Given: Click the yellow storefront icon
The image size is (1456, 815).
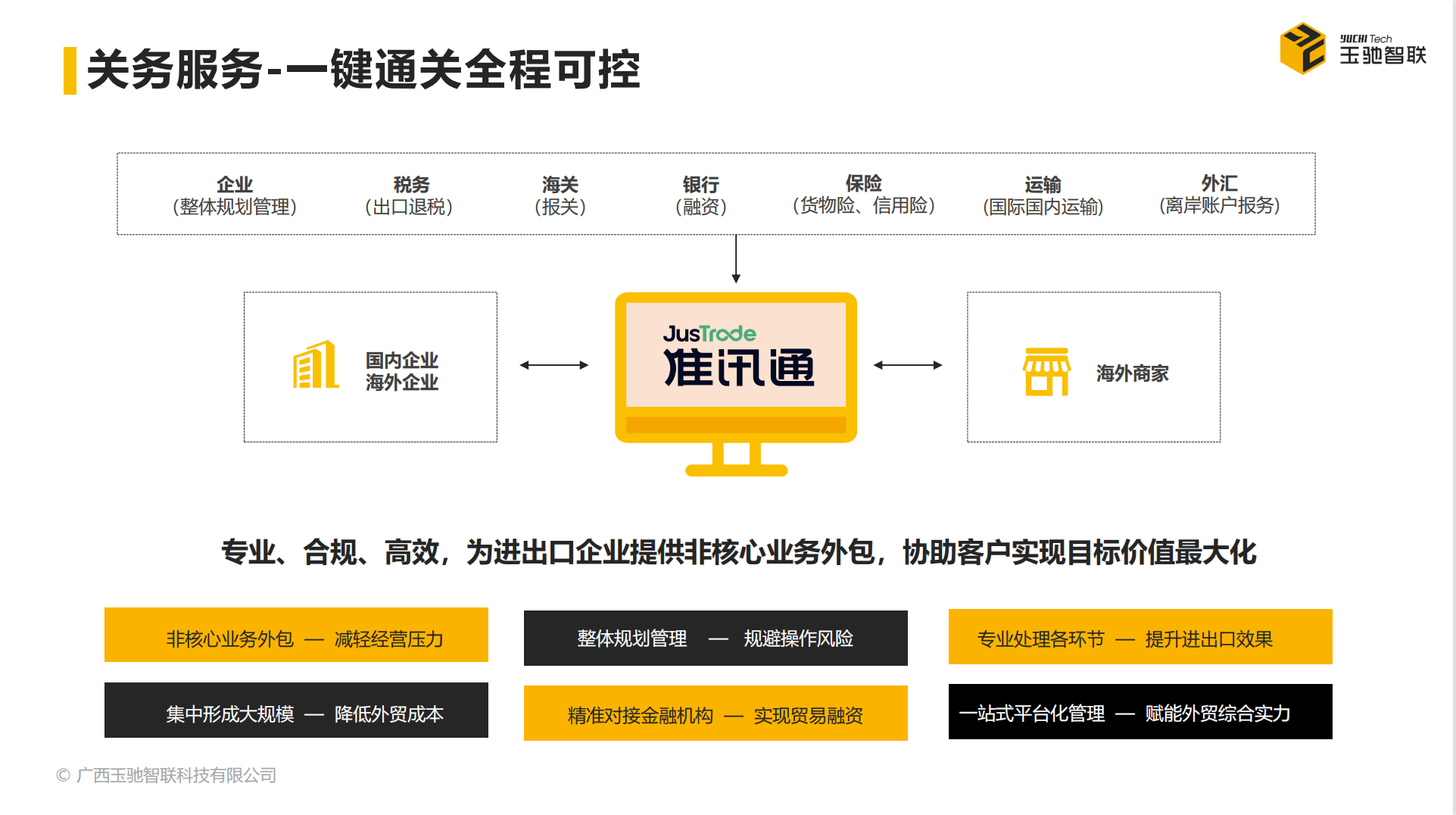Looking at the screenshot, I should point(1046,372).
